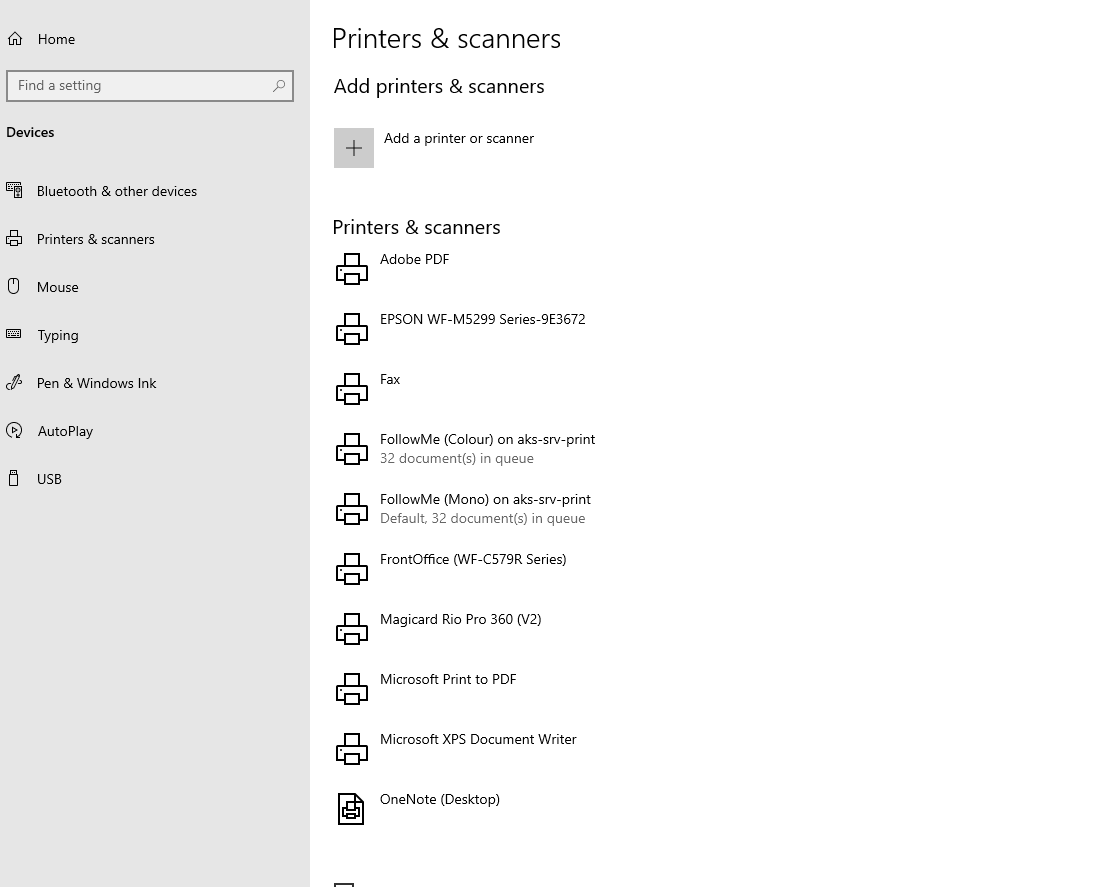Screen dimensions: 1100x887
Task: Open Typing settings
Action: [58, 335]
